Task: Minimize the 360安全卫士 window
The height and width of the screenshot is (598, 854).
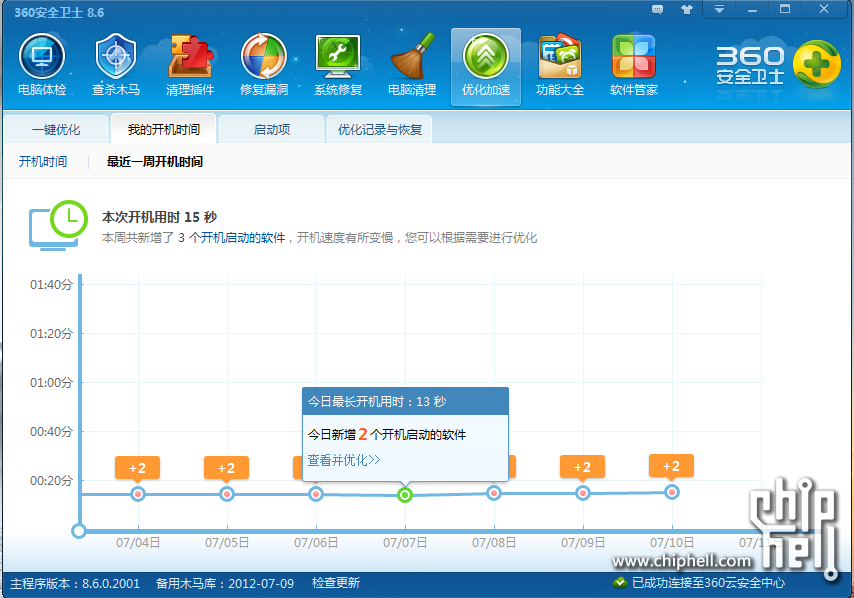Action: pos(752,10)
